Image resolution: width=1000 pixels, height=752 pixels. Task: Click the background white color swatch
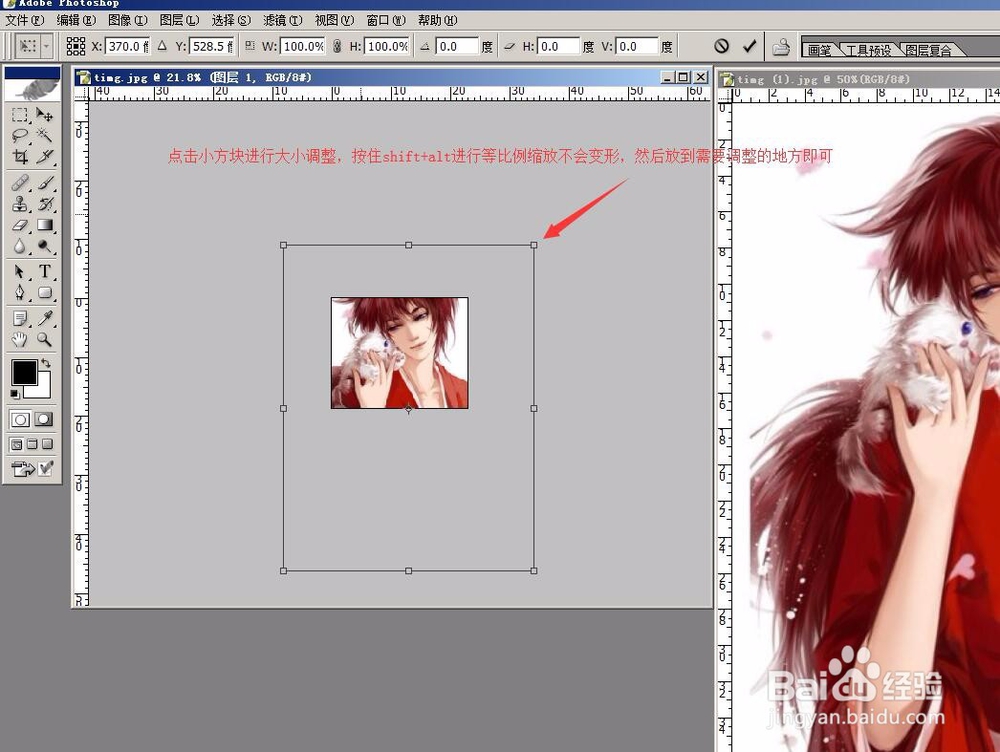coord(42,388)
